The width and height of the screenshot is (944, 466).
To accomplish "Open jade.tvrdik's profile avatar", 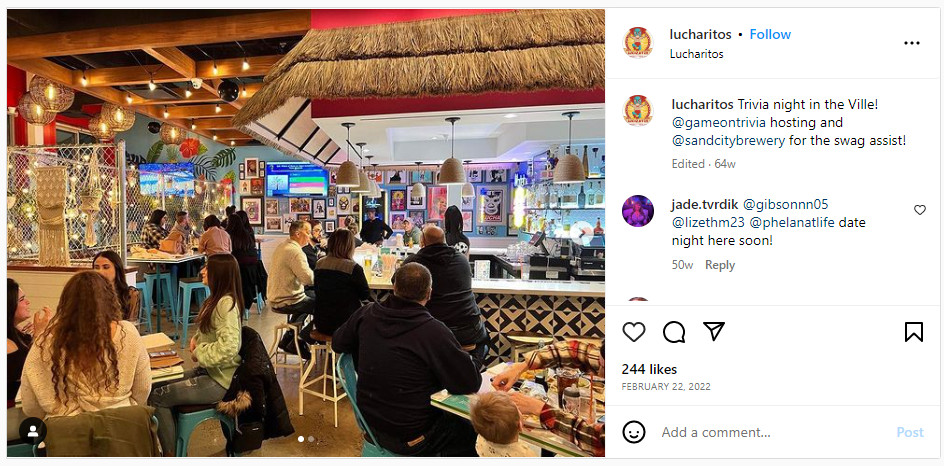I will click(x=638, y=211).
